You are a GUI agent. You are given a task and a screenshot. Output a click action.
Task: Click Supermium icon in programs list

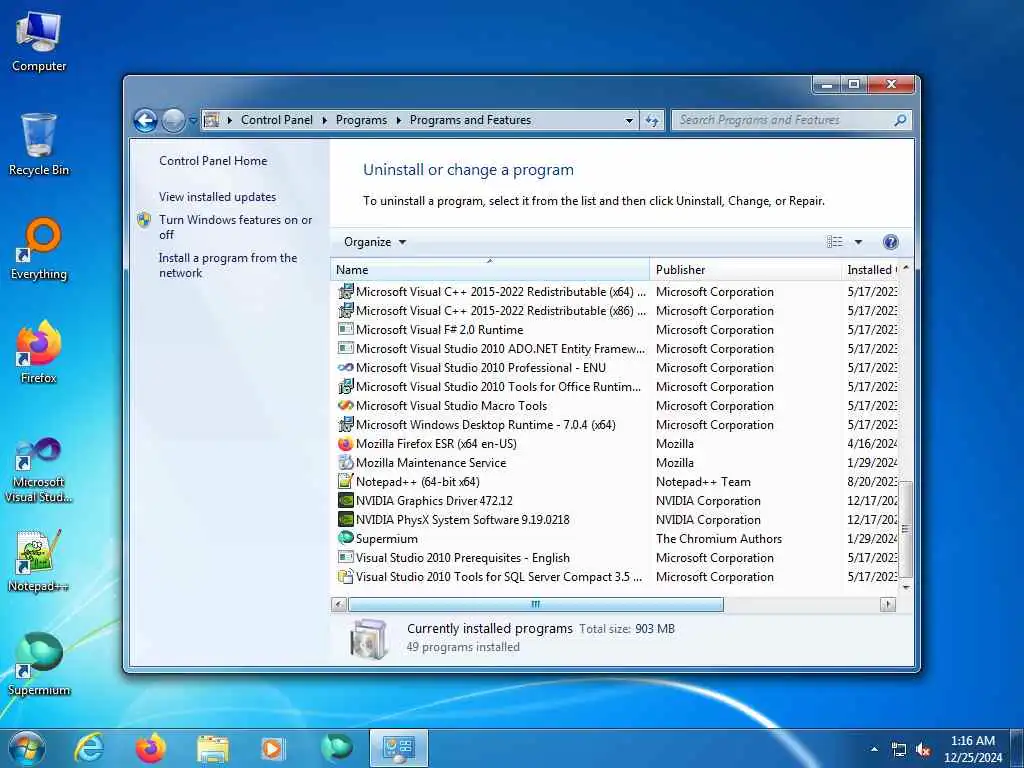click(x=345, y=538)
